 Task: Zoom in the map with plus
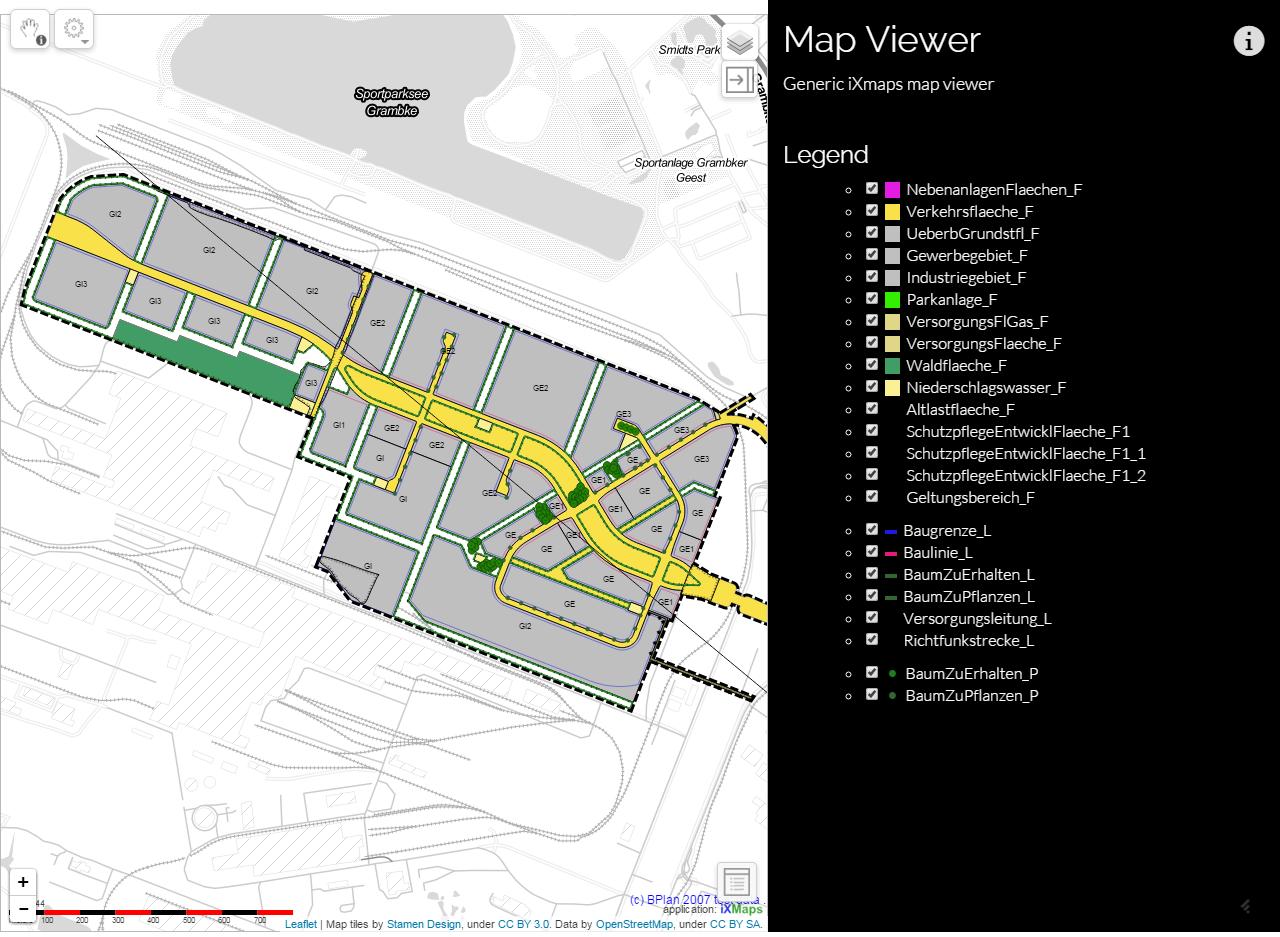[23, 882]
